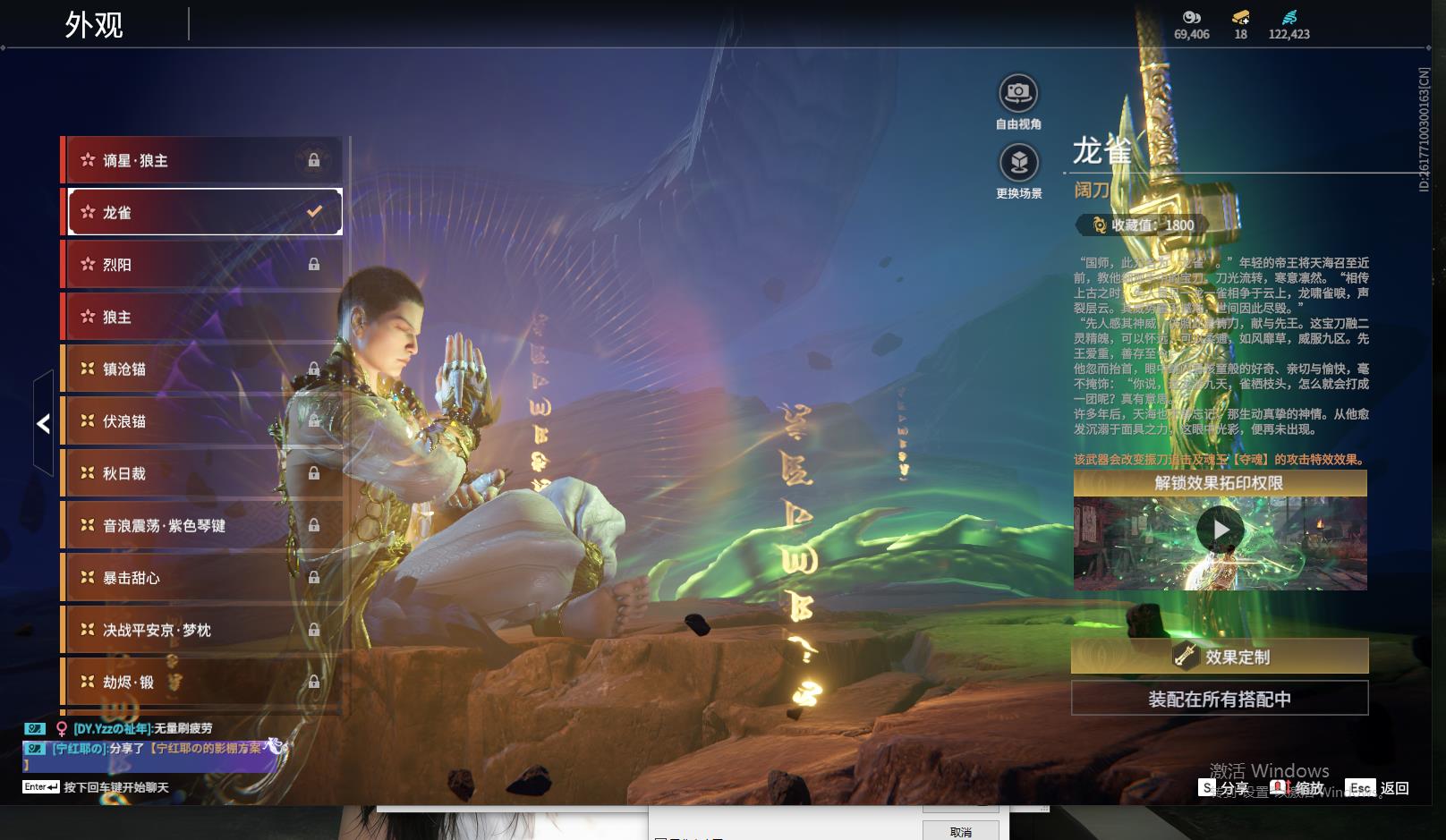Click the lock icon on 劫烬·锻
Screen dimensions: 1446x840
(314, 682)
